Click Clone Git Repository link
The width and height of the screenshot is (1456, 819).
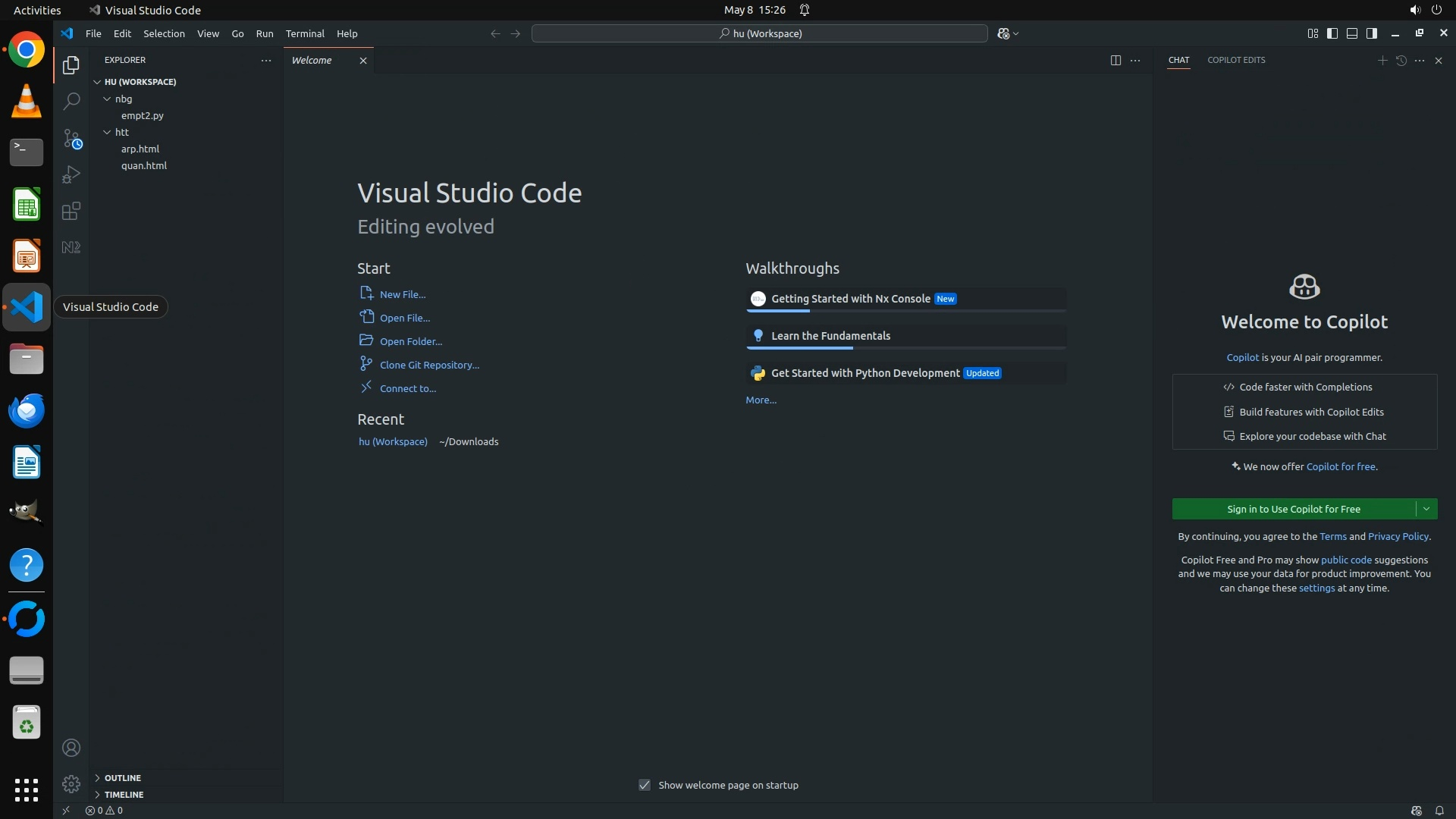pyautogui.click(x=429, y=365)
